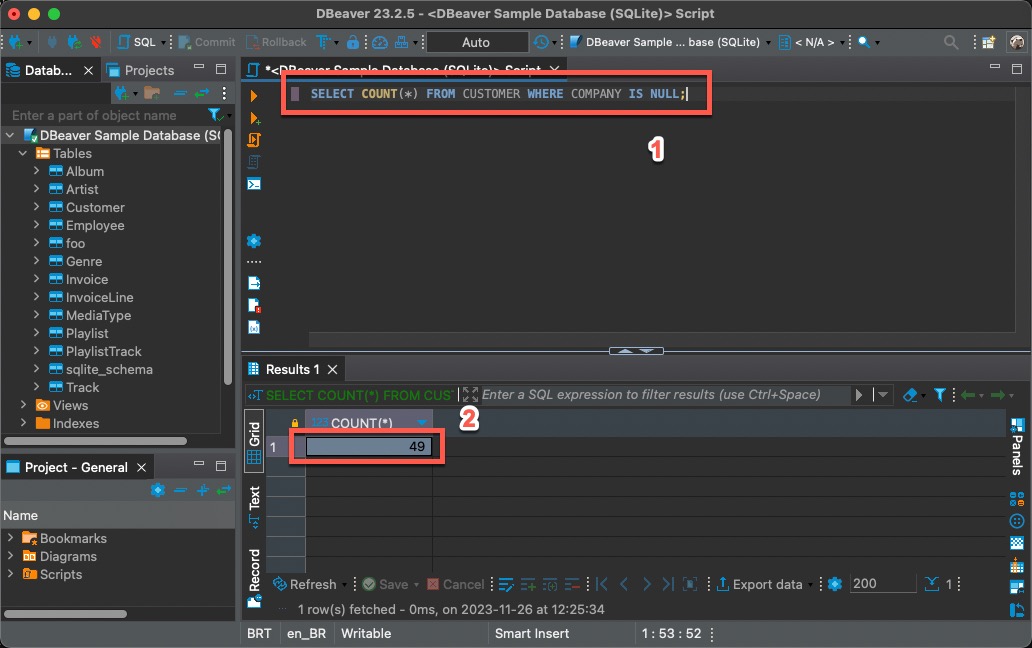Toggle the Auto commit mode box
Screen dimensions: 1032x648
(x=477, y=42)
